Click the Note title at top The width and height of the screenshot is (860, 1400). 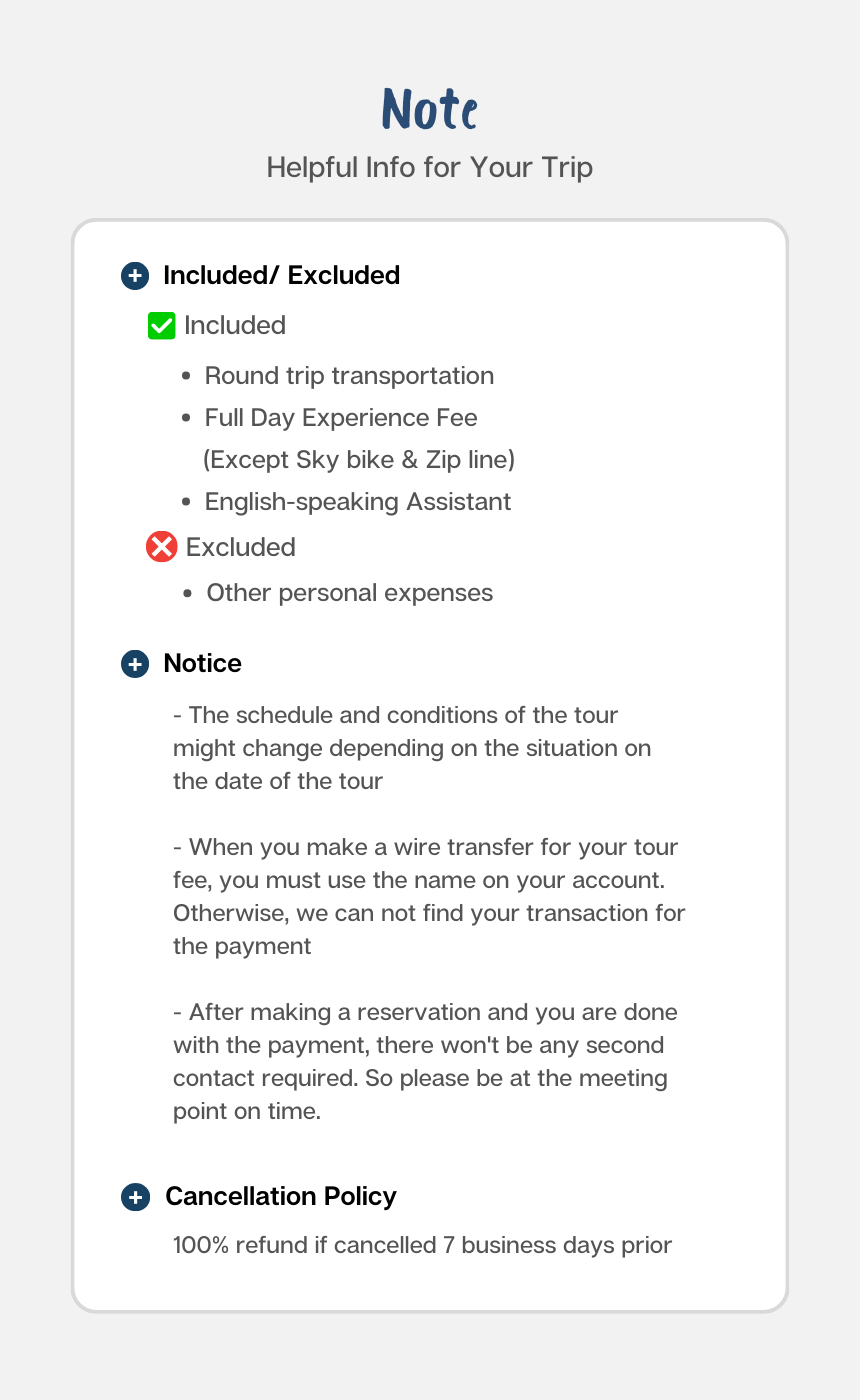430,109
